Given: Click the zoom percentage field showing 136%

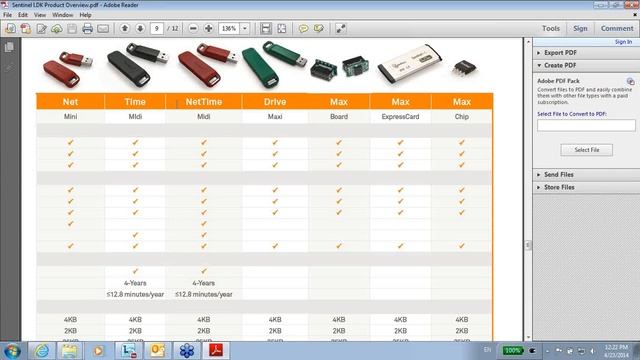Looking at the screenshot, I should click(x=229, y=29).
